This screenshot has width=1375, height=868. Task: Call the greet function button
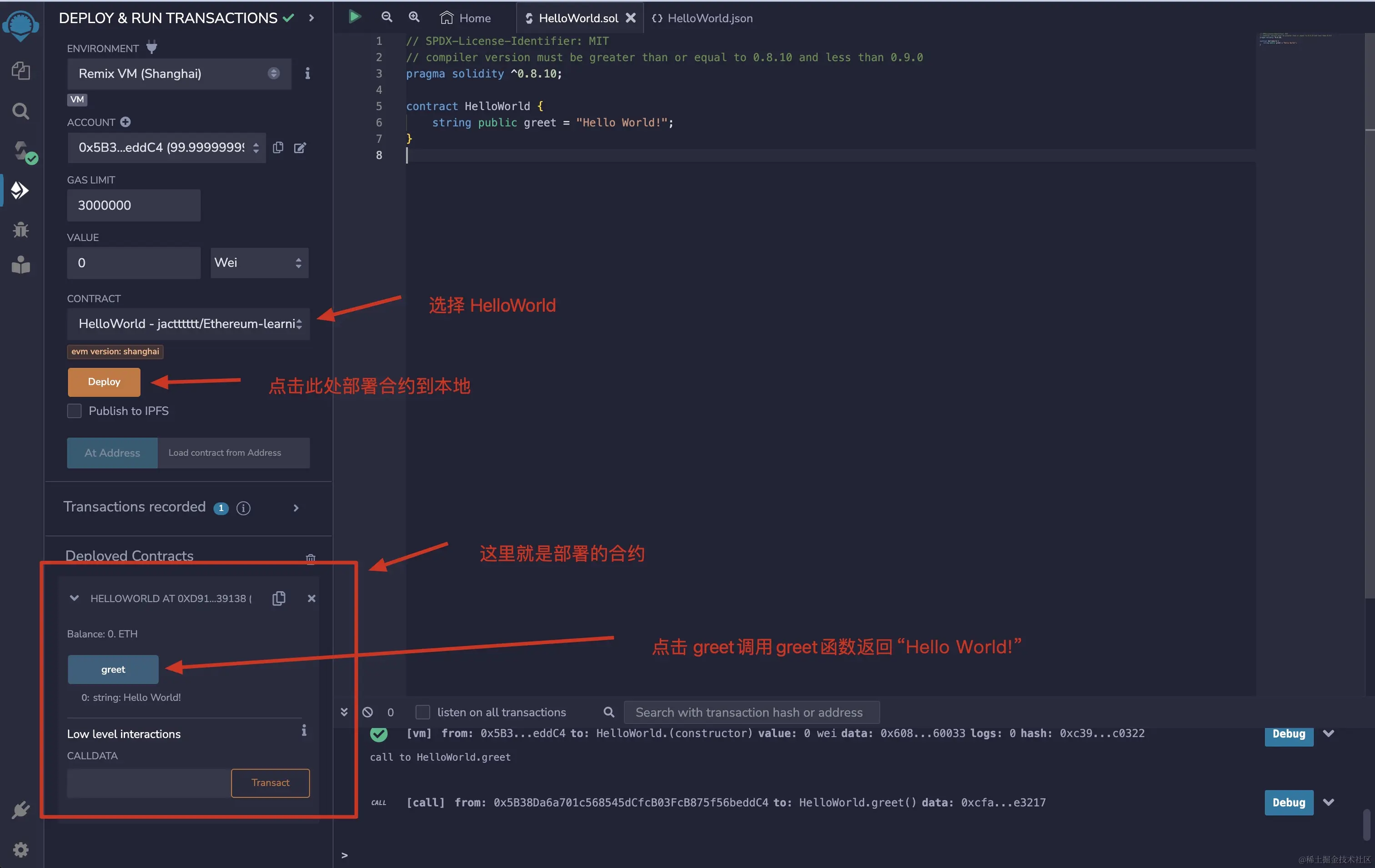point(113,669)
